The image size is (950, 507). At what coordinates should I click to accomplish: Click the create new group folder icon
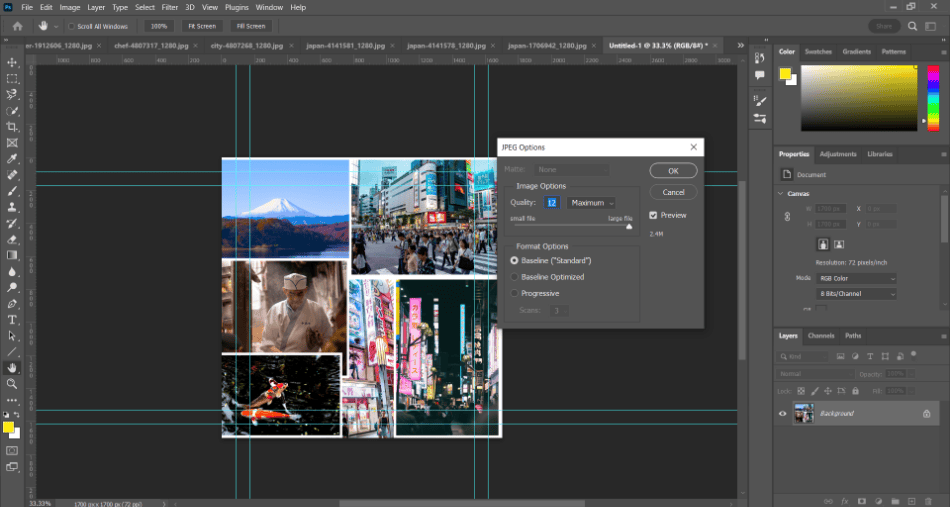click(895, 501)
